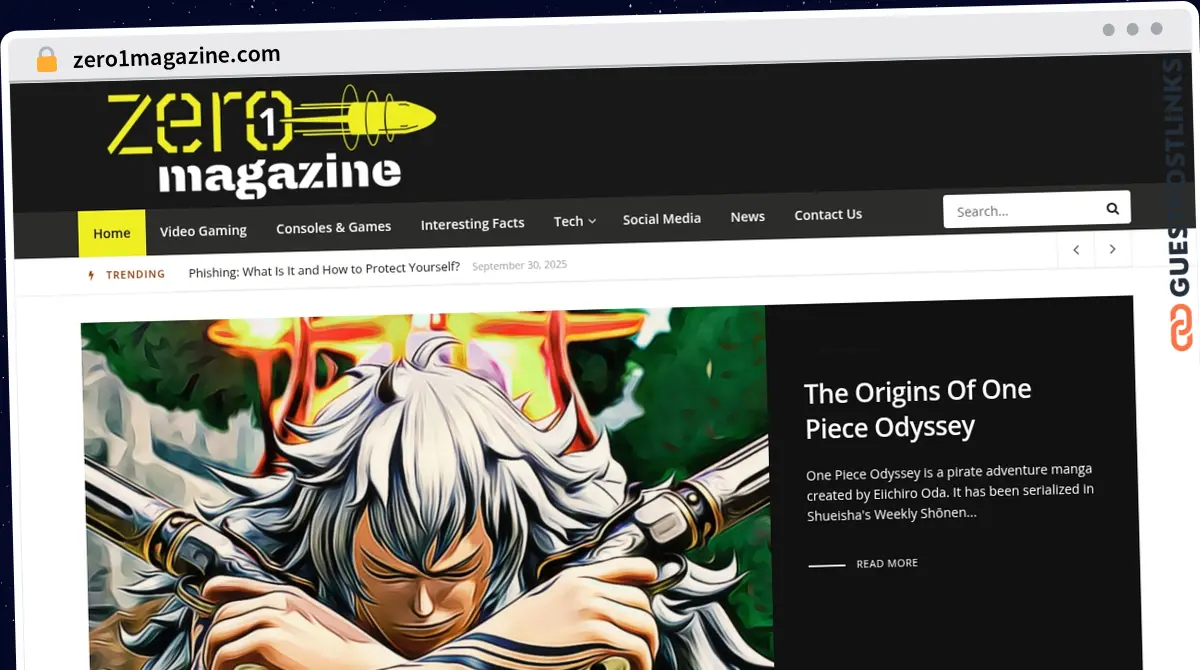Open the Social Media menu item
The width and height of the screenshot is (1200, 670).
[x=662, y=219]
